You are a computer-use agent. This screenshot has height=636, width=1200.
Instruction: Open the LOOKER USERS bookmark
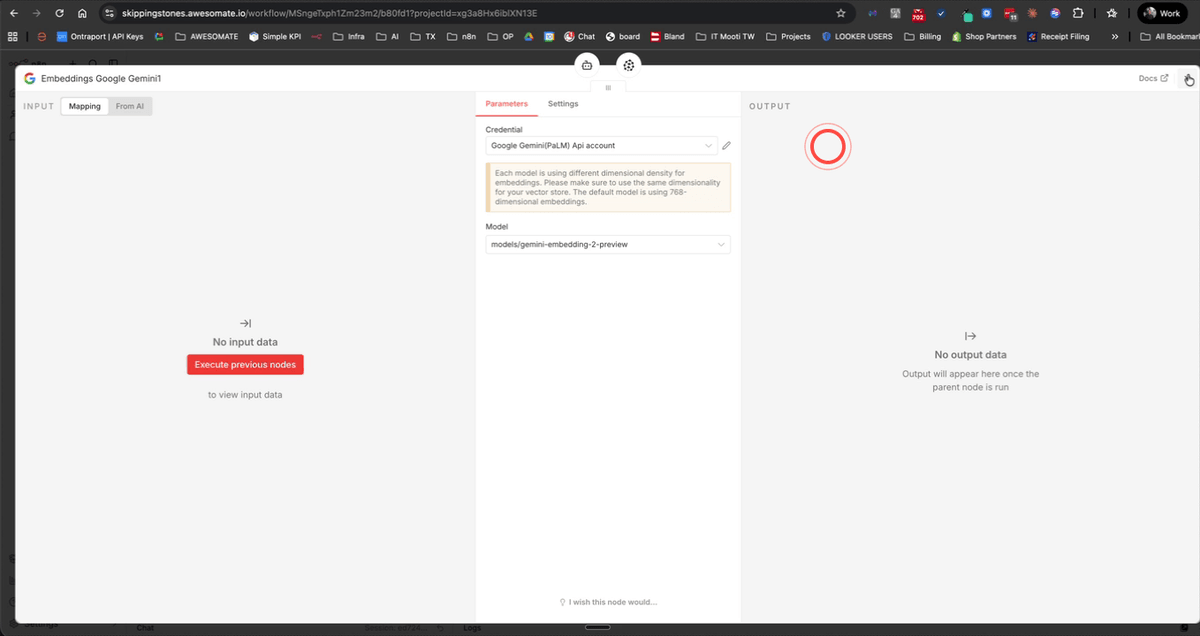point(857,36)
